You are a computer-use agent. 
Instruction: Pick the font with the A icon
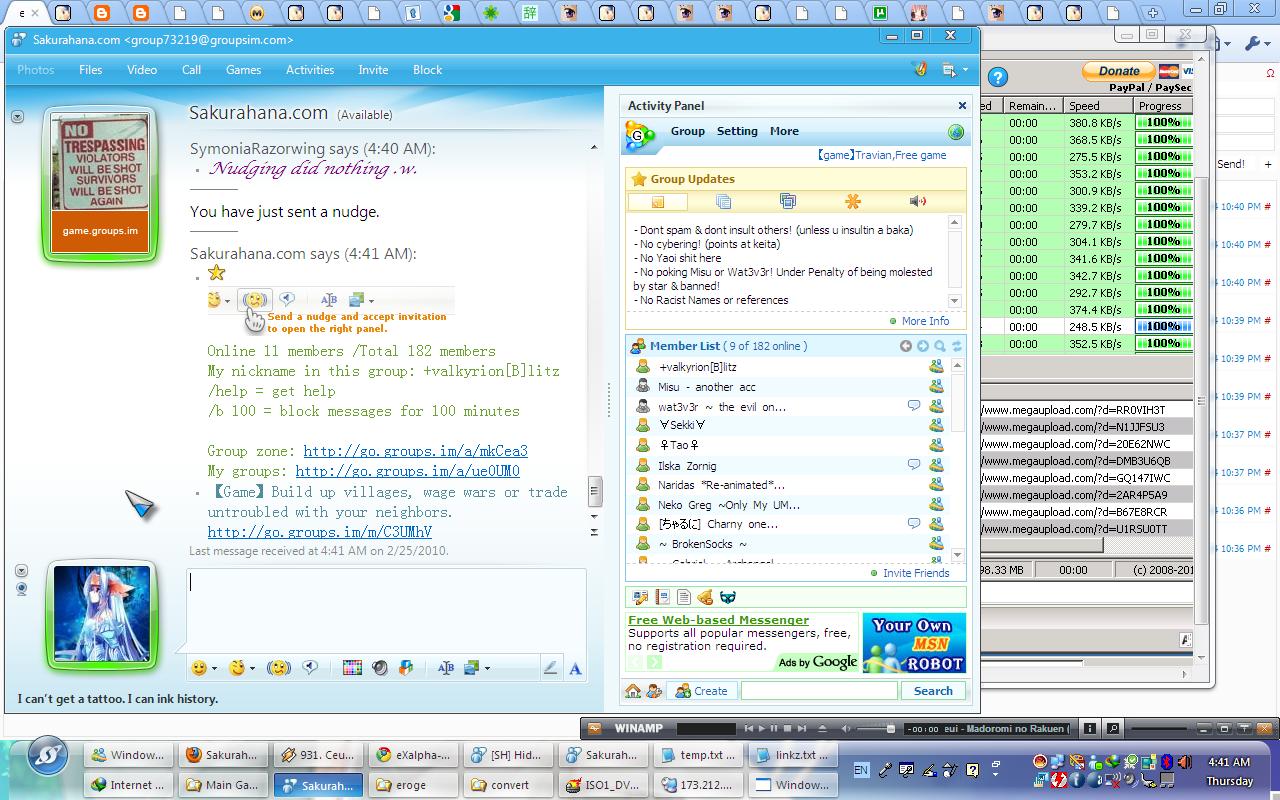(575, 669)
